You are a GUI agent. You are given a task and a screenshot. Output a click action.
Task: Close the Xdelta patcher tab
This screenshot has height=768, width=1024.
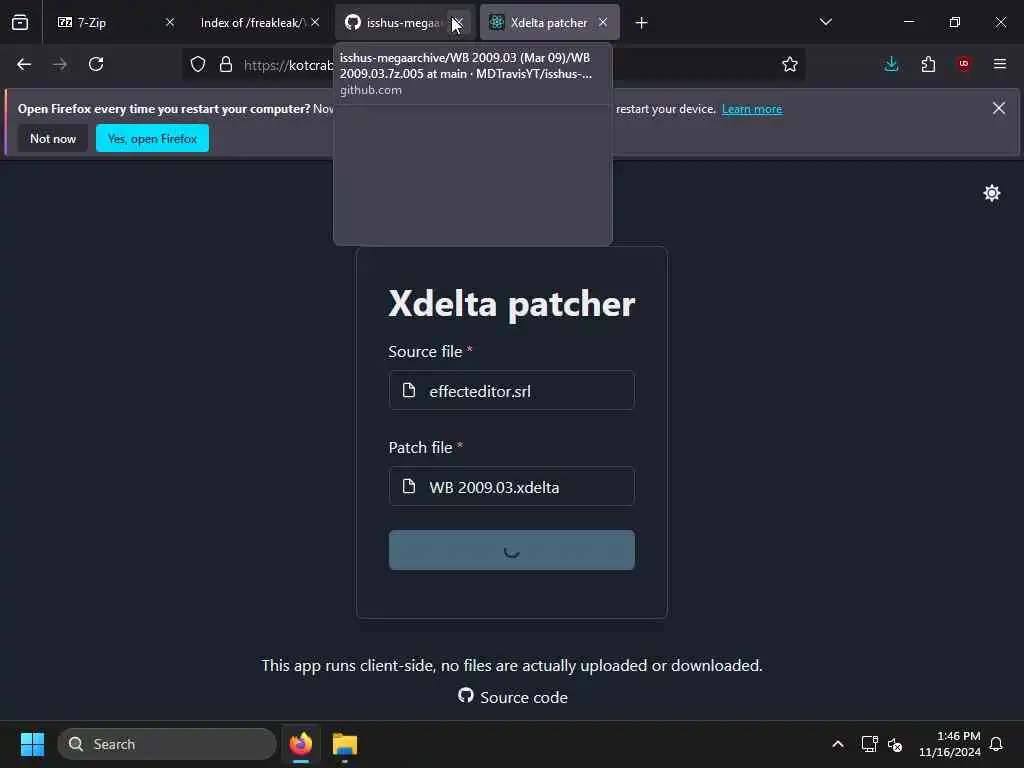603,22
